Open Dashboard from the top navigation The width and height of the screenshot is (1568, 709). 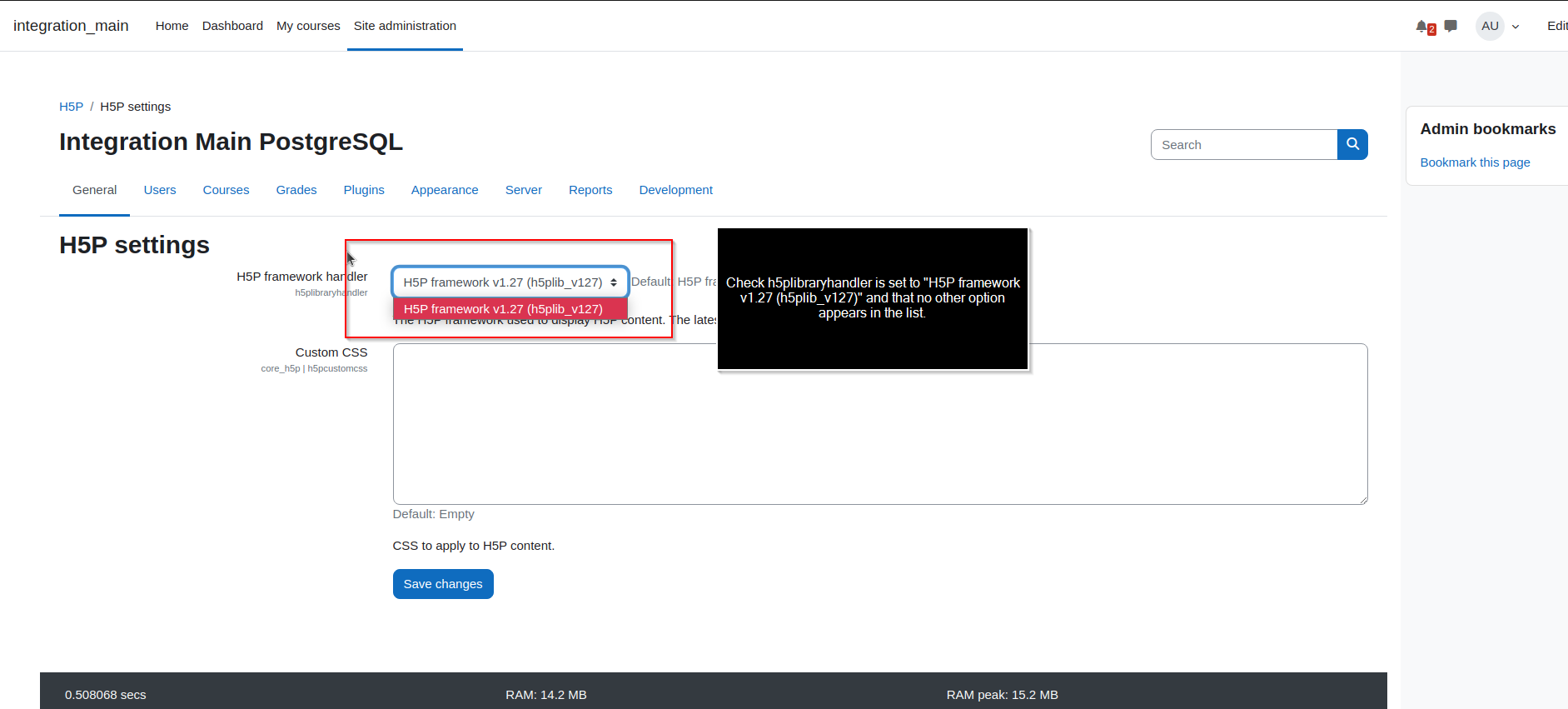232,26
